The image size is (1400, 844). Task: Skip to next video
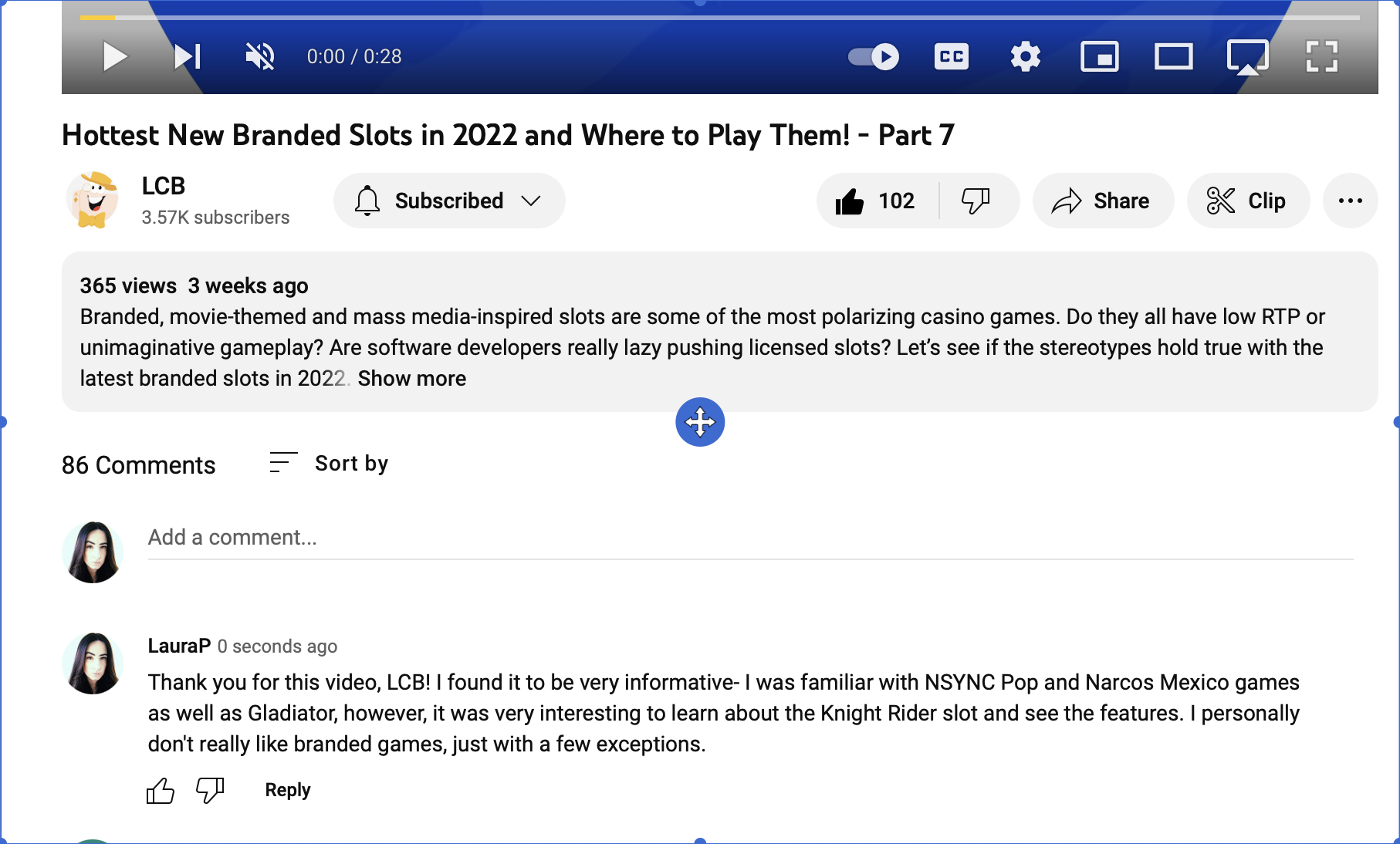click(x=188, y=56)
